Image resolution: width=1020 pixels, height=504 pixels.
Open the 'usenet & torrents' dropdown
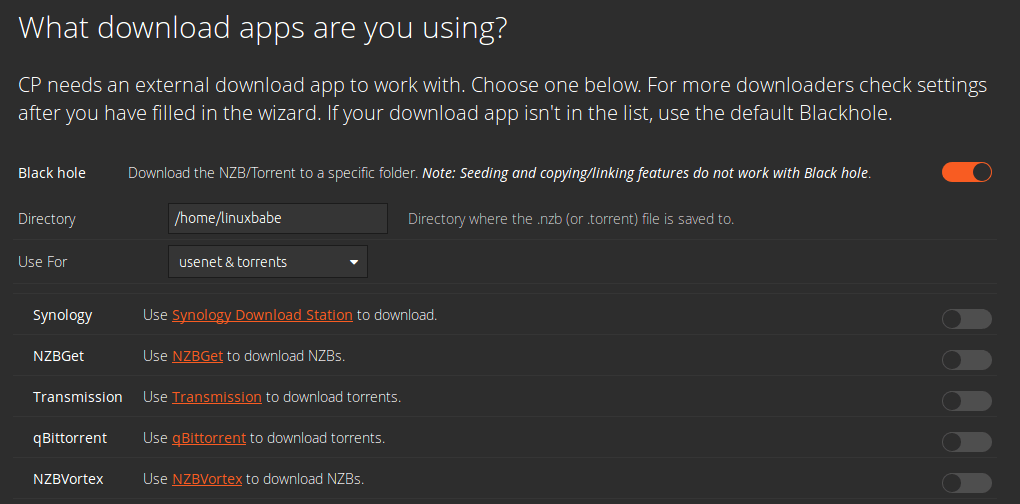click(x=268, y=262)
